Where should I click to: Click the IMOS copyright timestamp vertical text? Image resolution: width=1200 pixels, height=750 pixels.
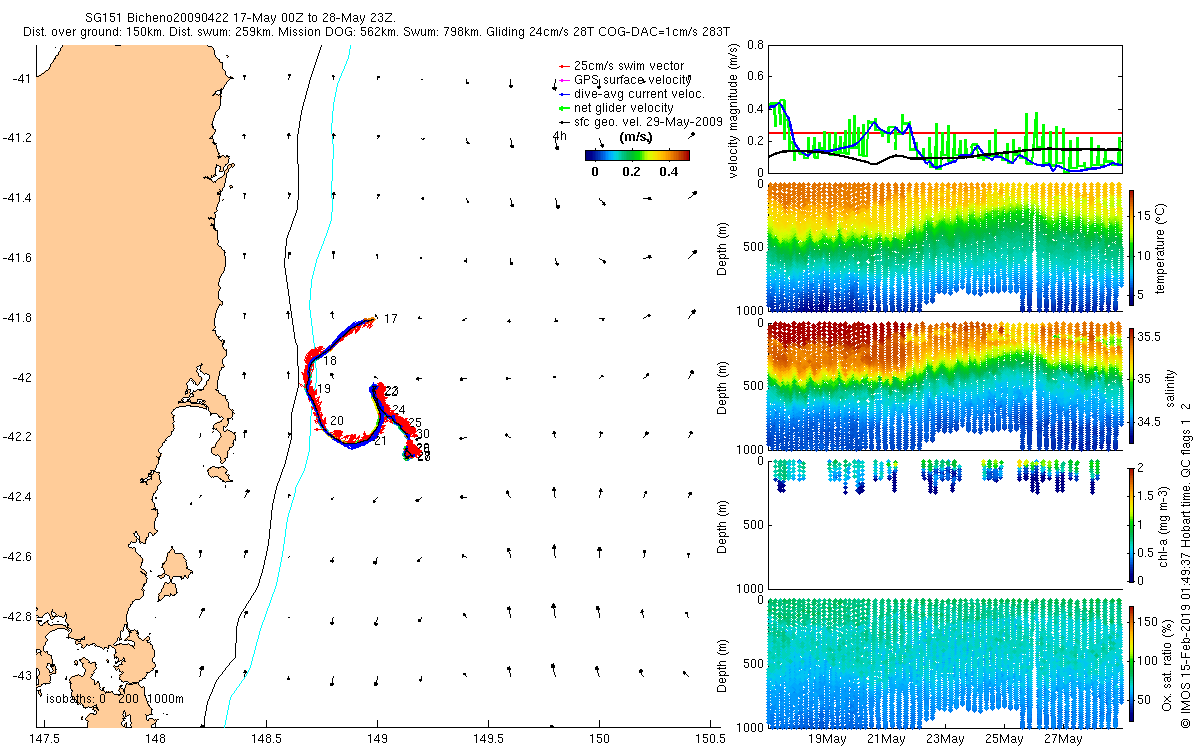tap(1185, 566)
